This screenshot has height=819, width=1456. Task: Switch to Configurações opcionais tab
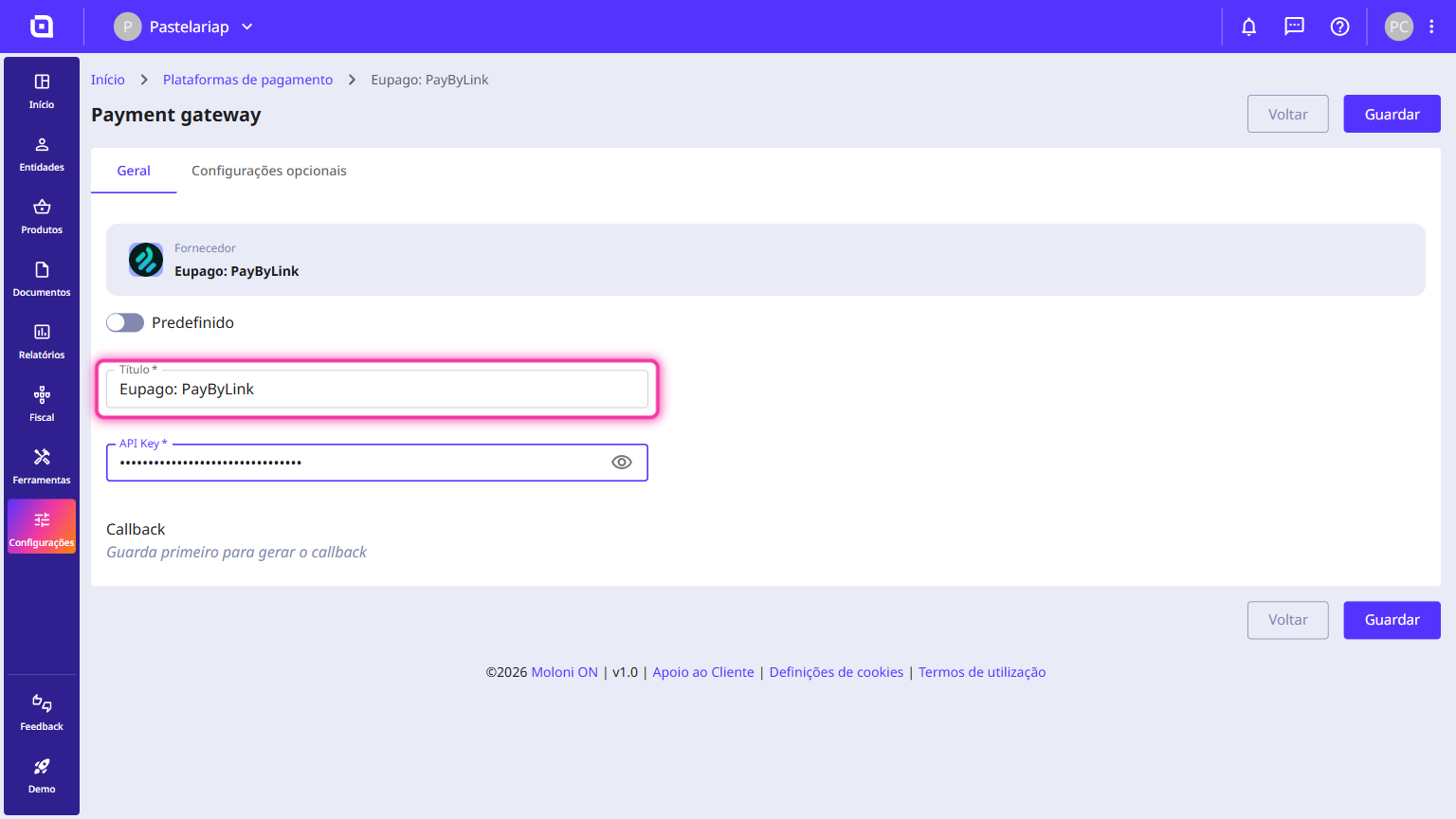pyautogui.click(x=269, y=171)
